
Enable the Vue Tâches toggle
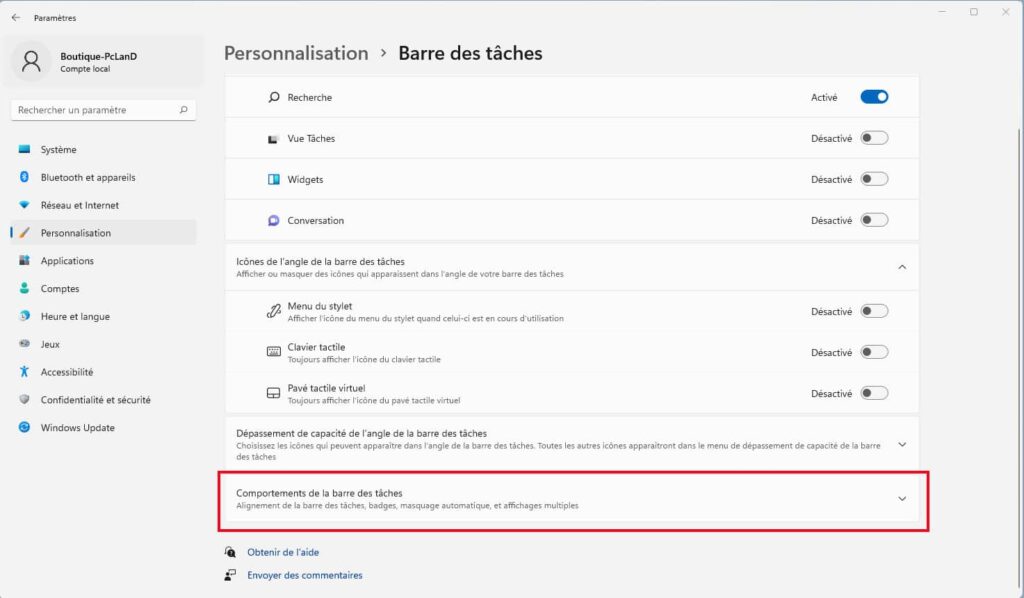874,138
